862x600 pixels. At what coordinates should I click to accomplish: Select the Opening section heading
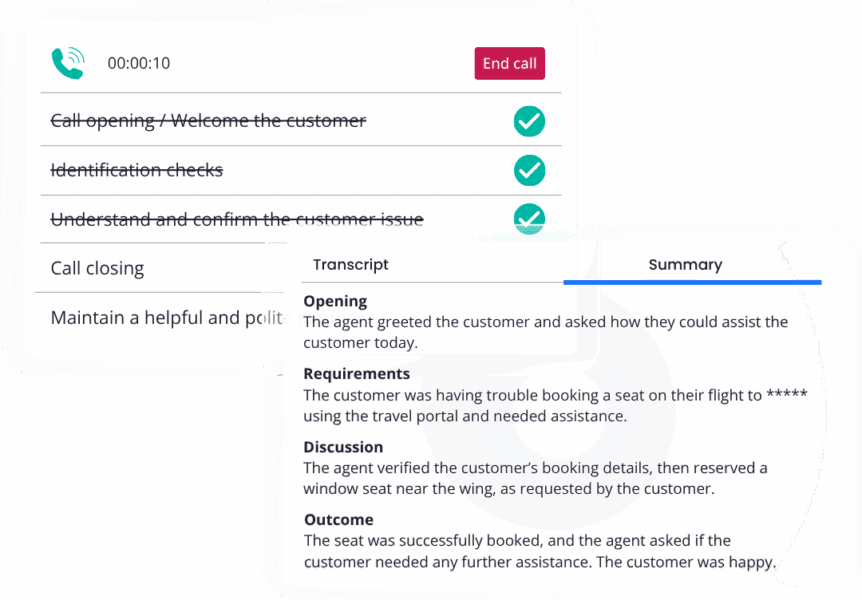tap(334, 301)
